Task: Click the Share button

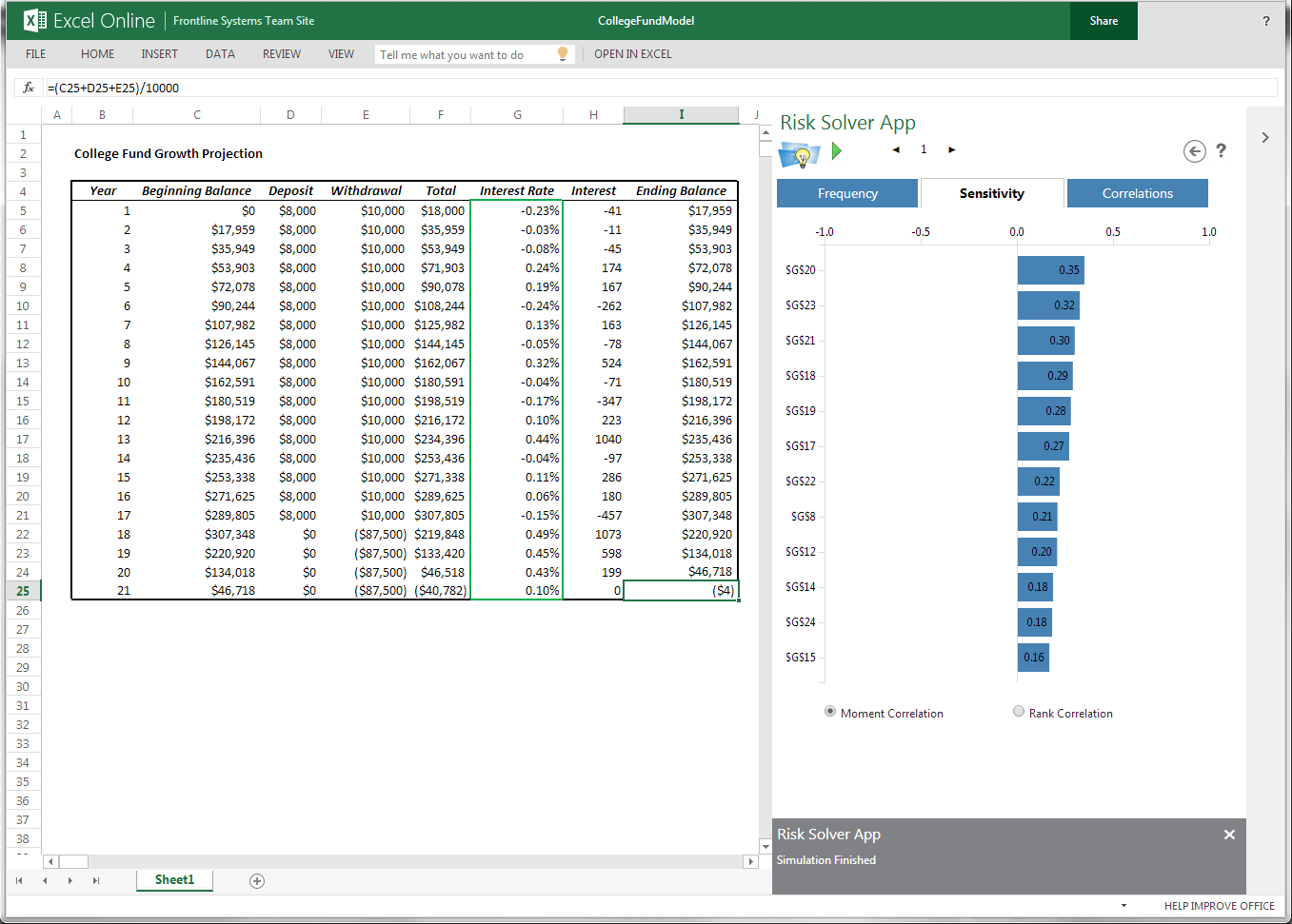Action: point(1103,21)
